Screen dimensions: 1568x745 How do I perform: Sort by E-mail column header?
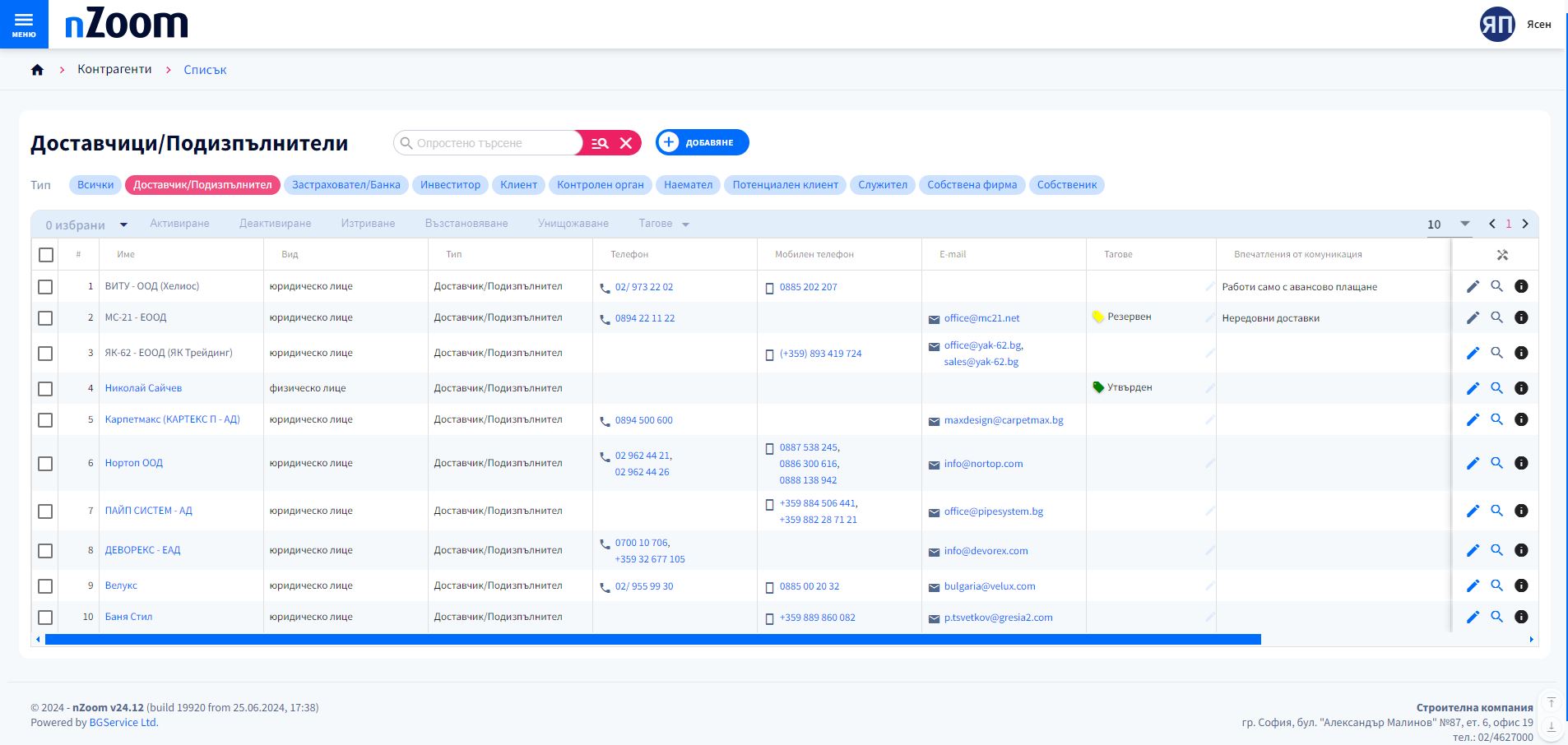(953, 255)
